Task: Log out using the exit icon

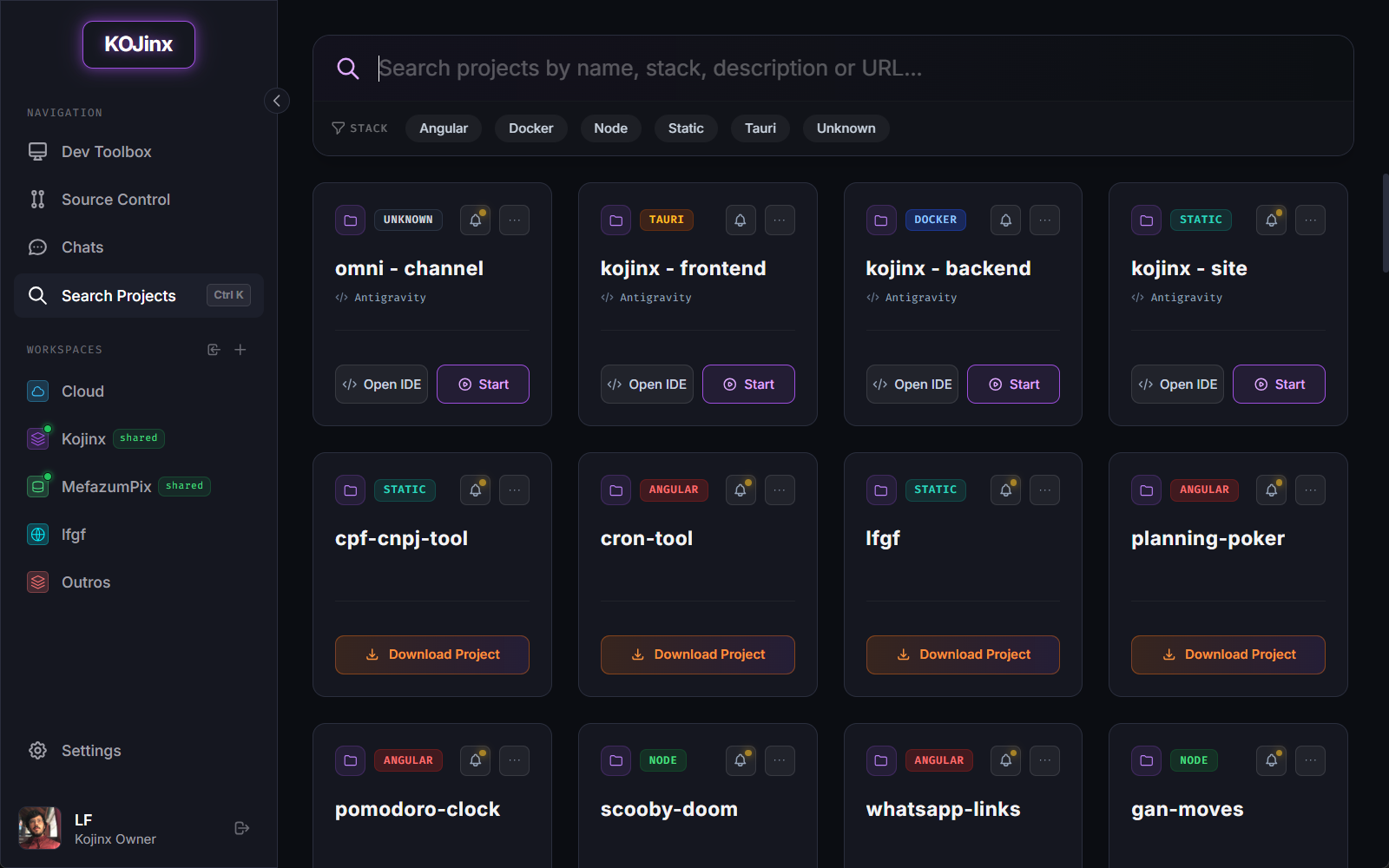Action: coord(242,828)
